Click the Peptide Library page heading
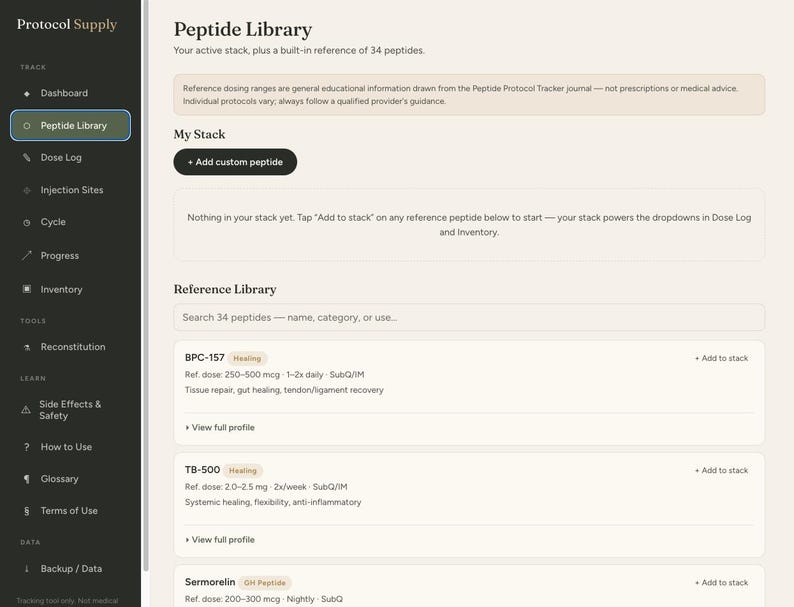The height and width of the screenshot is (607, 794). (243, 29)
